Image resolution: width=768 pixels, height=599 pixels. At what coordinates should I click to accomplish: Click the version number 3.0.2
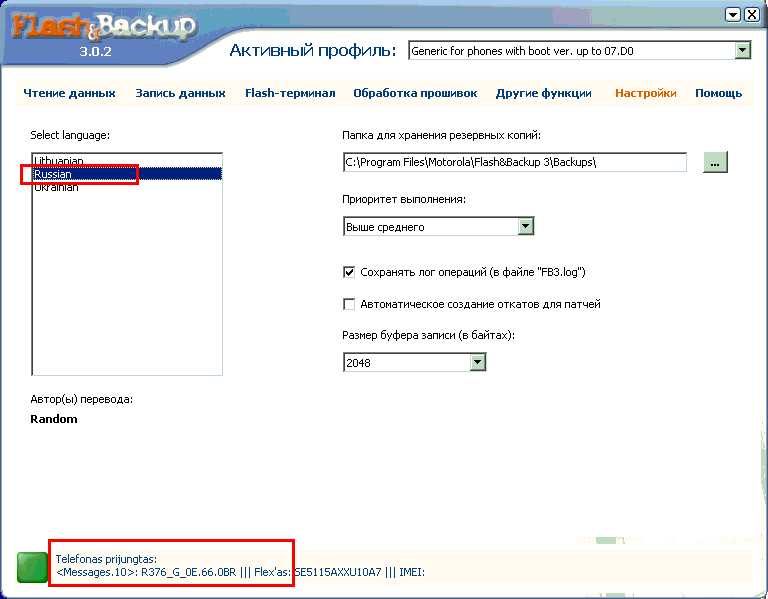(96, 51)
